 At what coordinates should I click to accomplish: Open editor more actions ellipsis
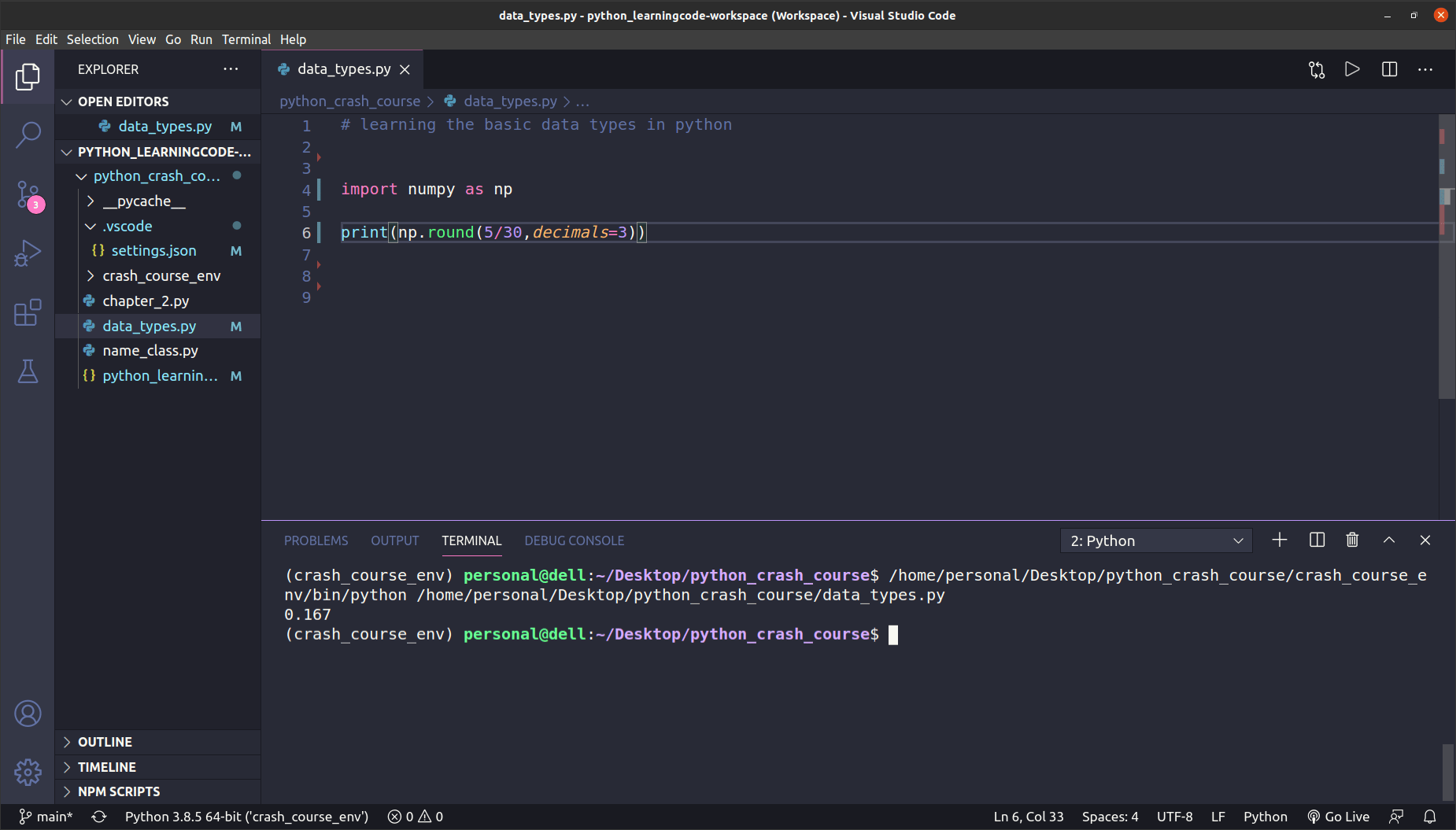[x=1425, y=69]
